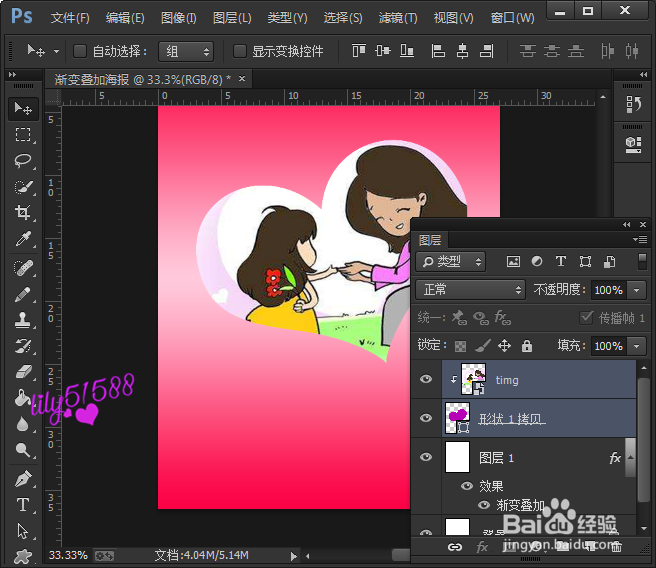Hide the 形状 1 拷贝 layer
This screenshot has height=568, width=656.
[x=426, y=418]
